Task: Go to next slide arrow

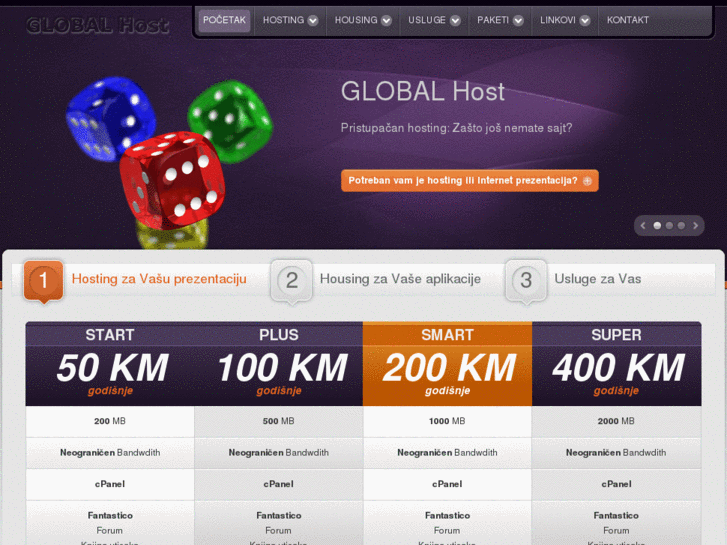Action: pyautogui.click(x=695, y=225)
